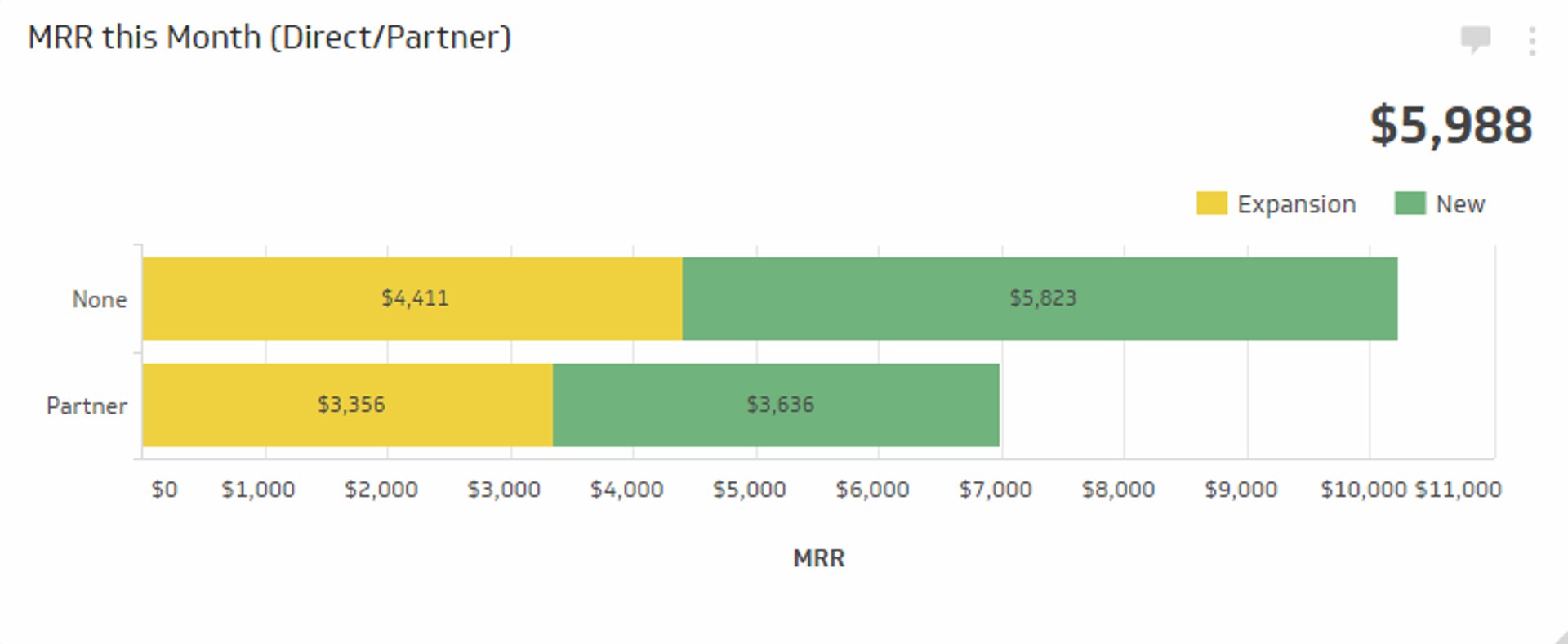Click the yellow Expansion swatch in legend
Viewport: 1568px width, 644px height.
click(1212, 203)
